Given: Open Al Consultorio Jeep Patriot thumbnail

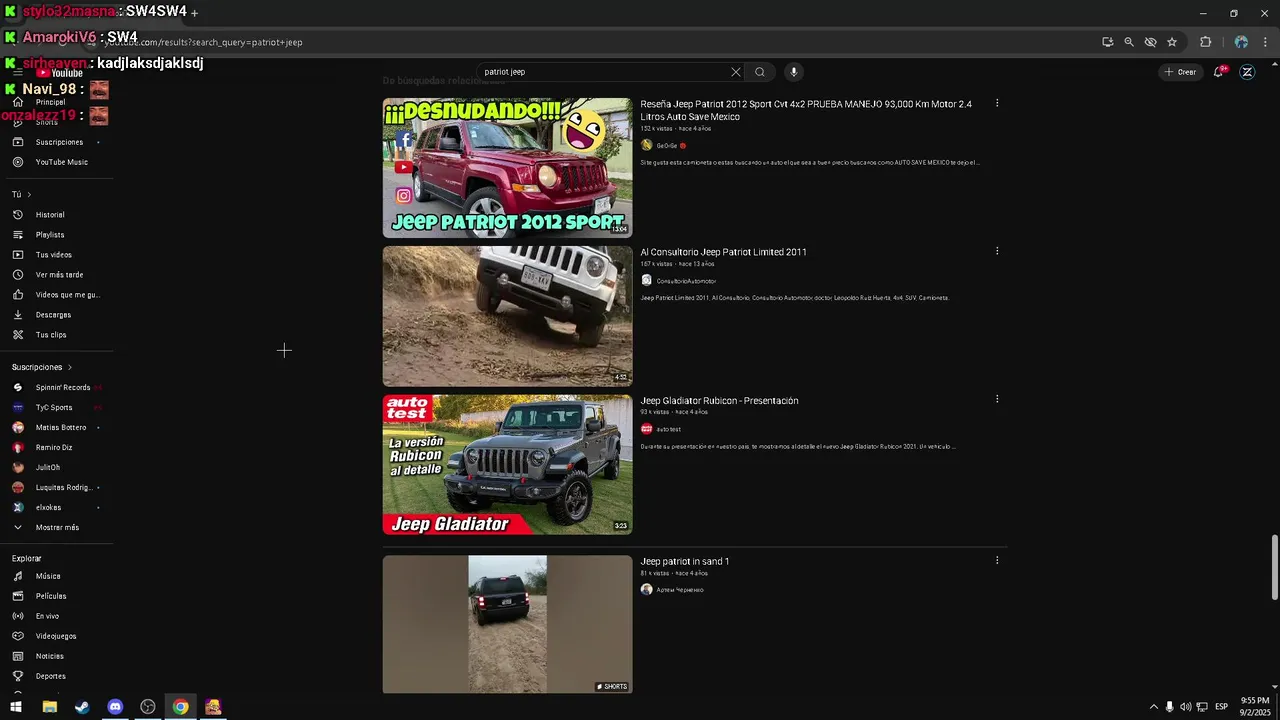Looking at the screenshot, I should pos(507,316).
